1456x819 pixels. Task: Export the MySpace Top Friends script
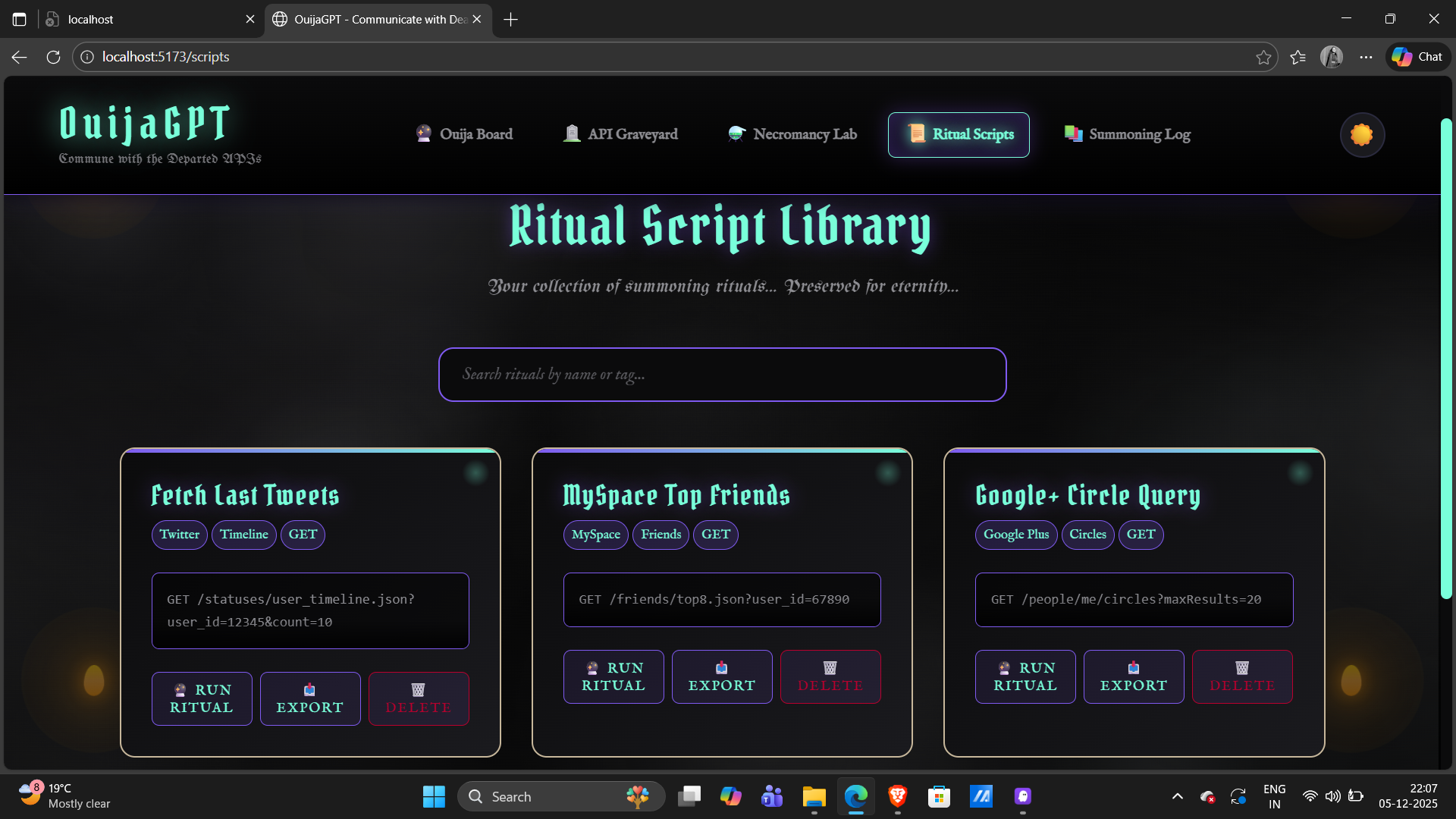[x=721, y=676]
